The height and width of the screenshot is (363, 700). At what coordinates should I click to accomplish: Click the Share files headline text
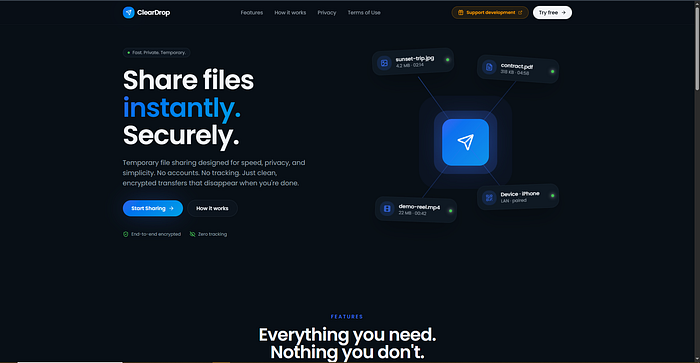pyautogui.click(x=188, y=80)
